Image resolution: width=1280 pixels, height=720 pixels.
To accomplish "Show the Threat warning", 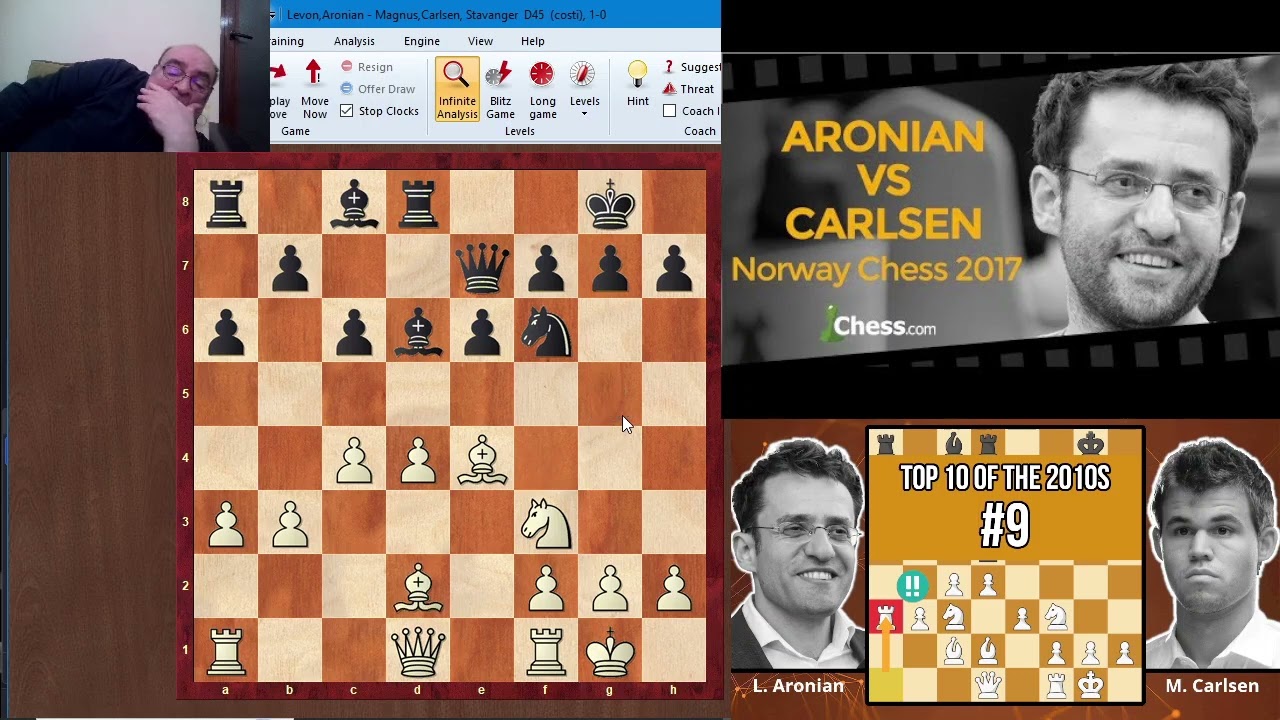I will point(689,89).
